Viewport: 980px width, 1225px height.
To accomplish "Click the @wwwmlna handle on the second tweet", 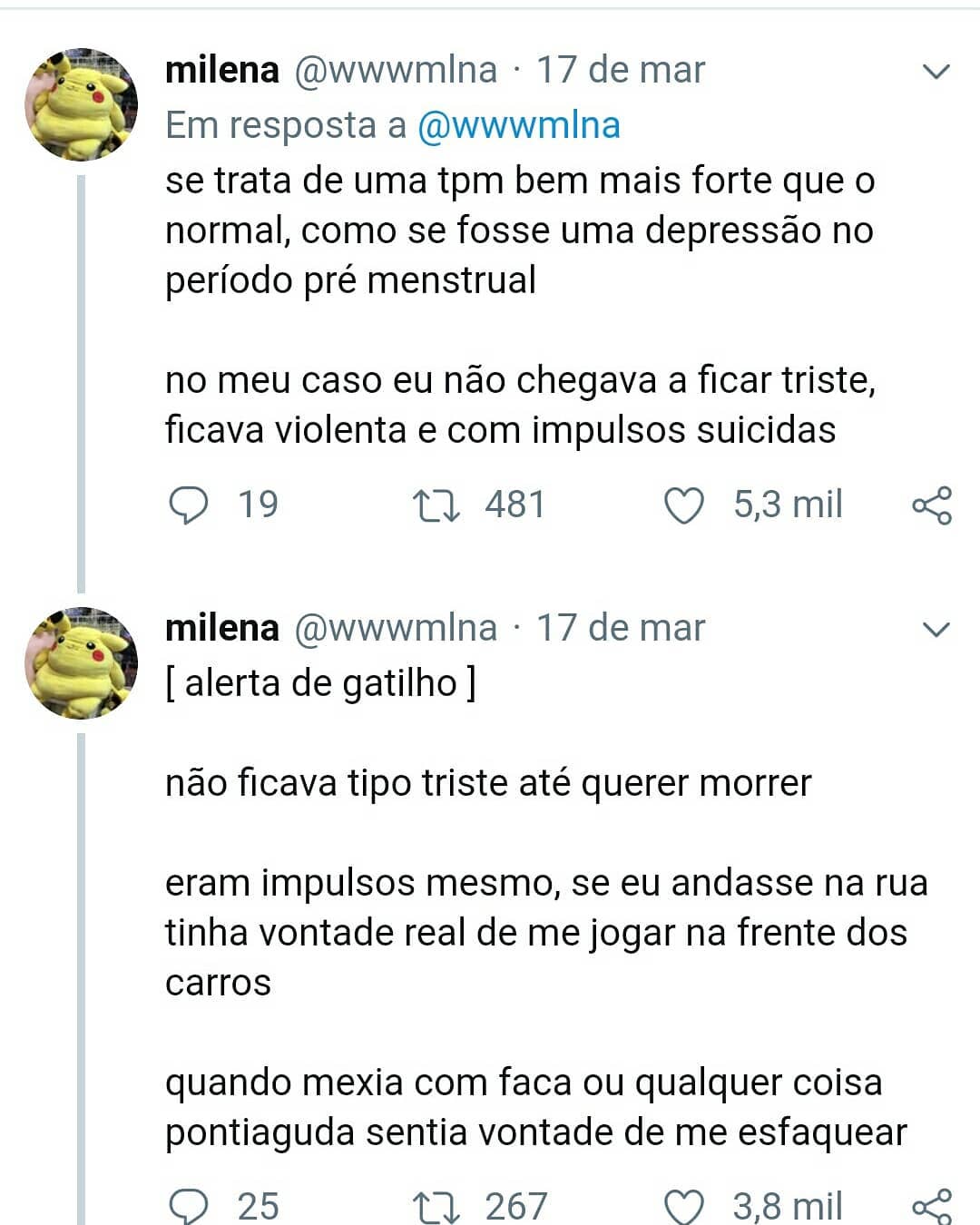I will 396,628.
